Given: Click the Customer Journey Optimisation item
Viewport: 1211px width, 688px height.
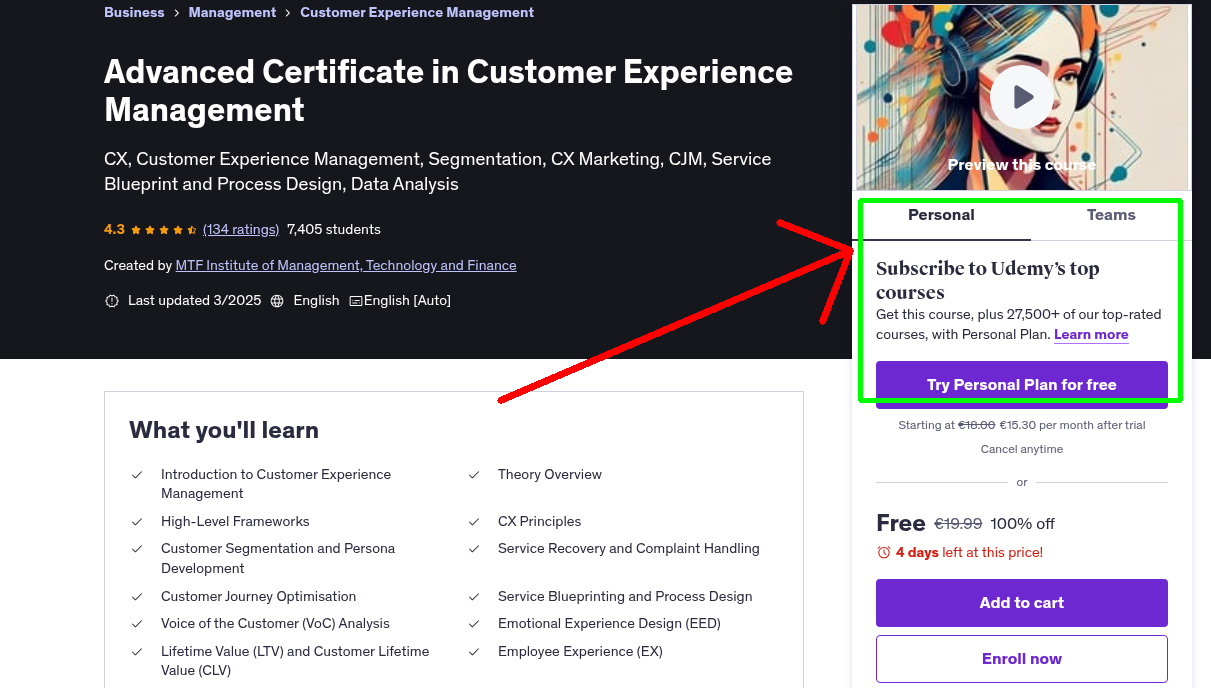Looking at the screenshot, I should tap(258, 596).
